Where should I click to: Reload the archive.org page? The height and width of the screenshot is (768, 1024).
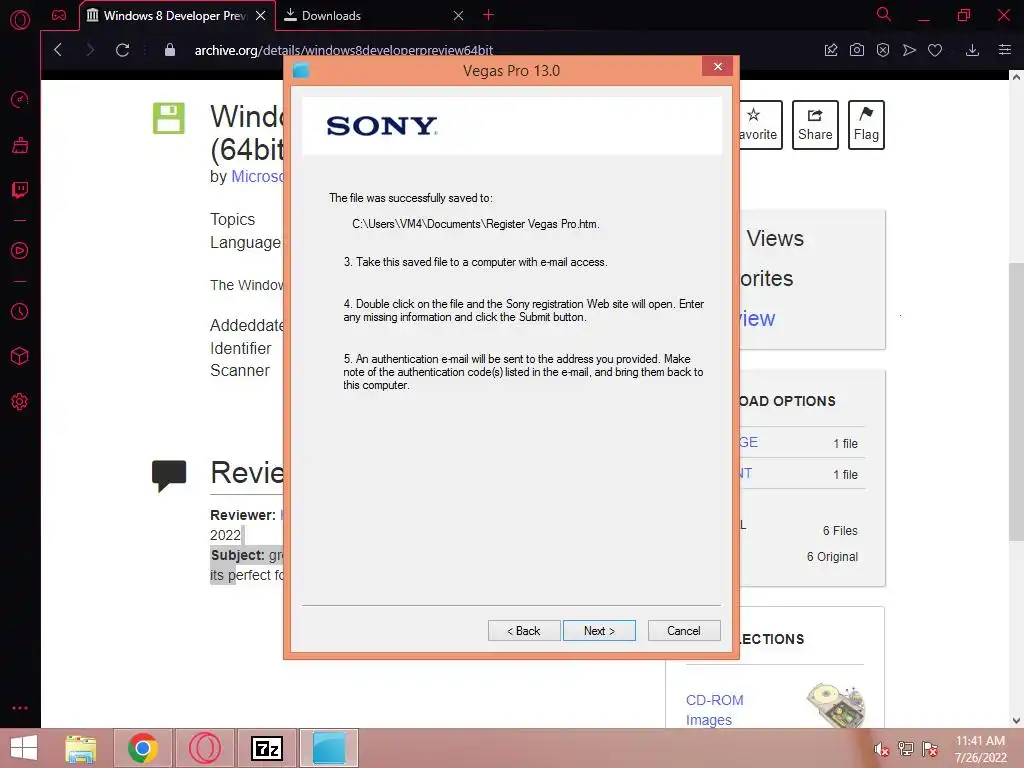click(x=122, y=50)
